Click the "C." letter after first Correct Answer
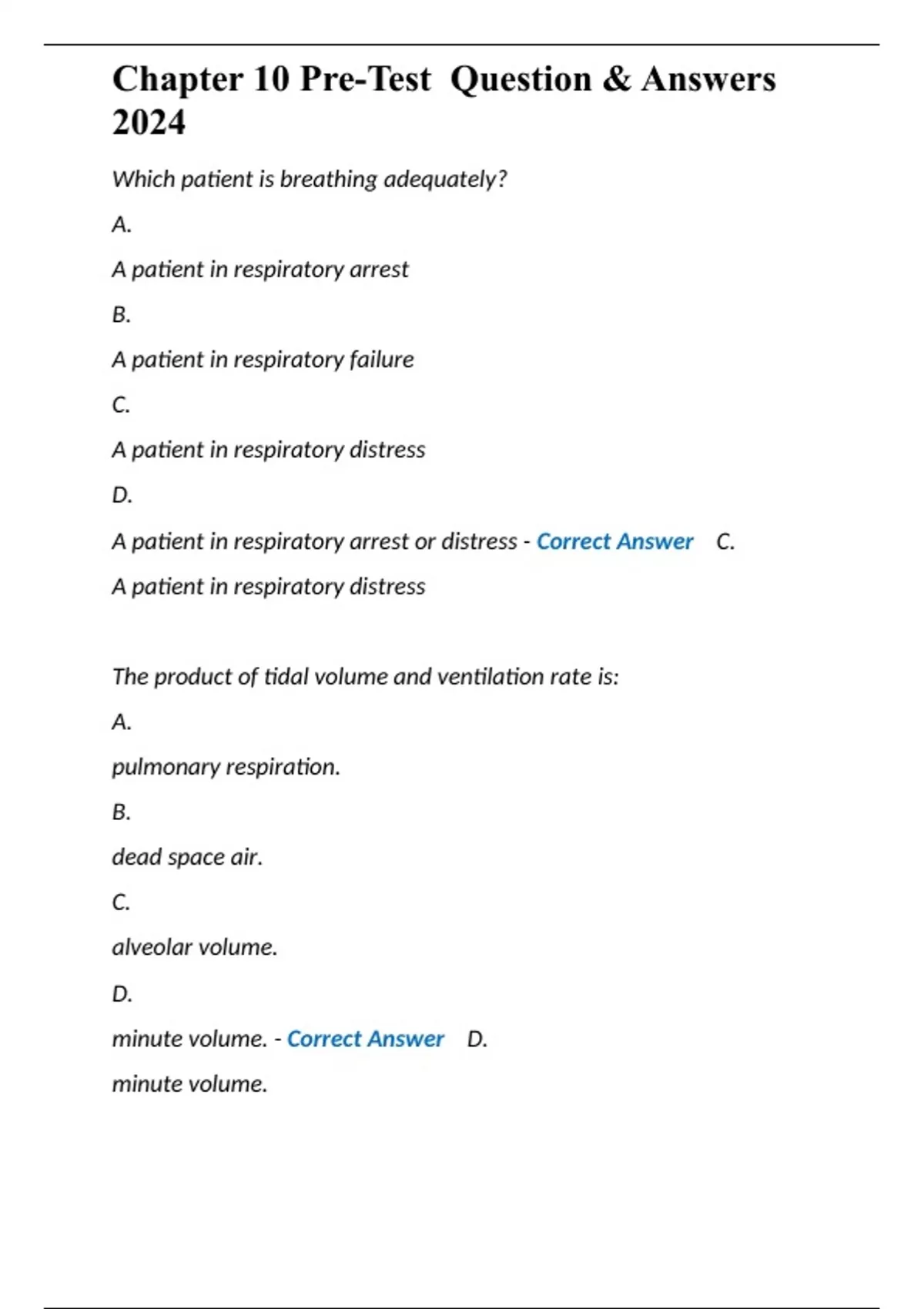This screenshot has height=1309, width=924. click(725, 541)
